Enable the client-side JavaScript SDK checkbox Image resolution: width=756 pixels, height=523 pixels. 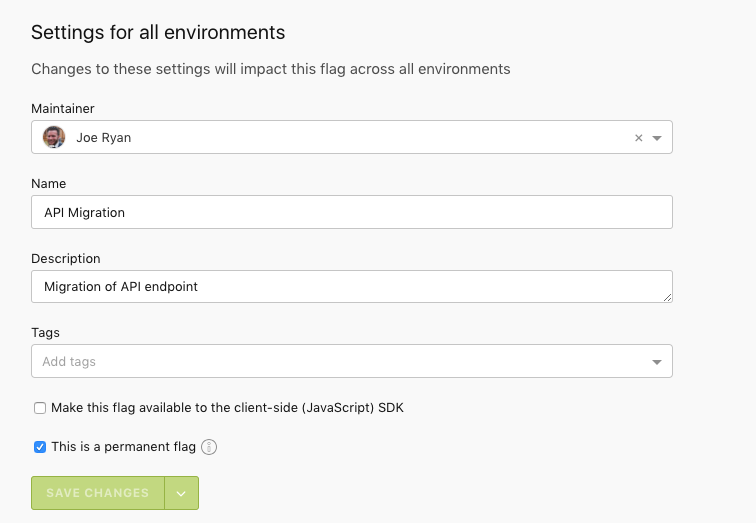pos(40,408)
